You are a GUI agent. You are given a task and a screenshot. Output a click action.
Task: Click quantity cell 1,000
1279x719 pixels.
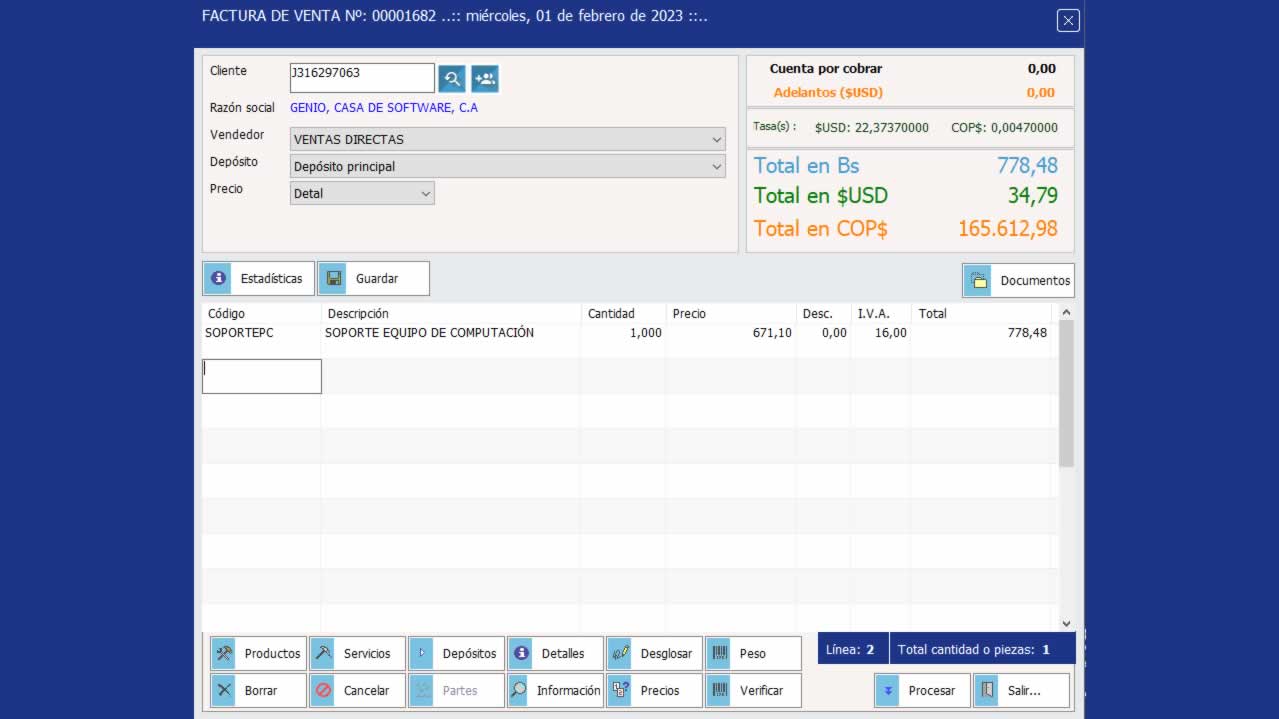click(x=646, y=333)
